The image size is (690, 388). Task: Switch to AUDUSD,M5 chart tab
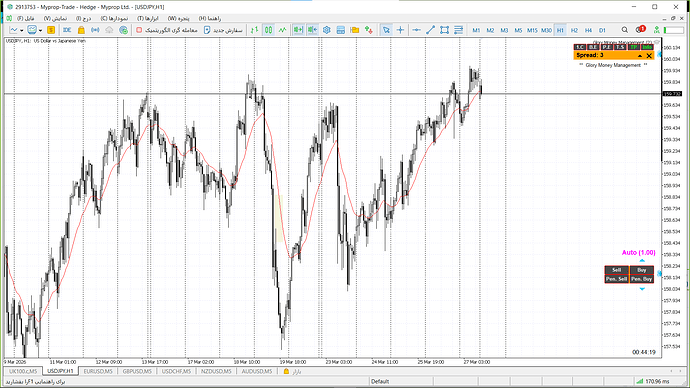pos(257,371)
